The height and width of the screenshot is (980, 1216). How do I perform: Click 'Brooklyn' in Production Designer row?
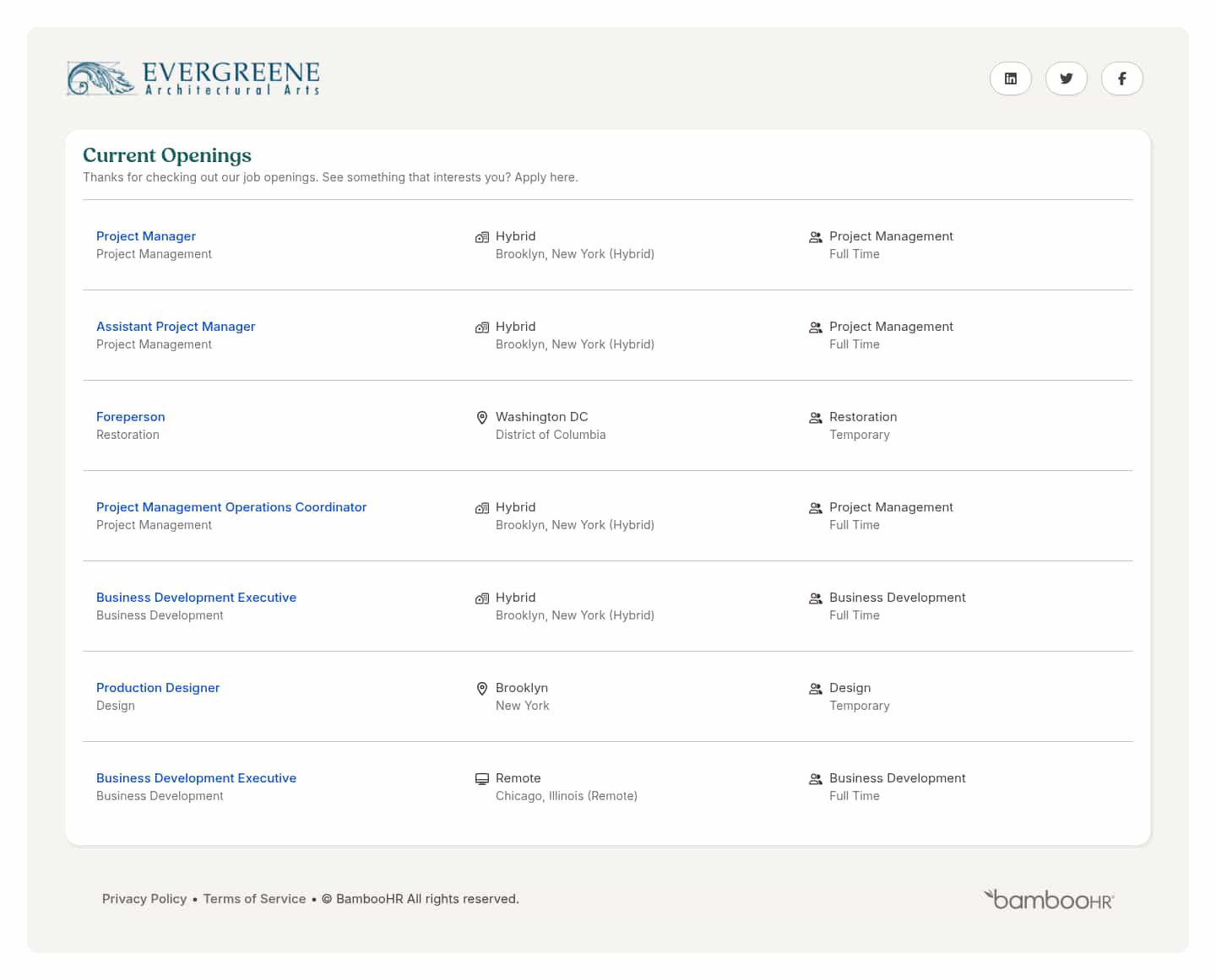click(522, 688)
